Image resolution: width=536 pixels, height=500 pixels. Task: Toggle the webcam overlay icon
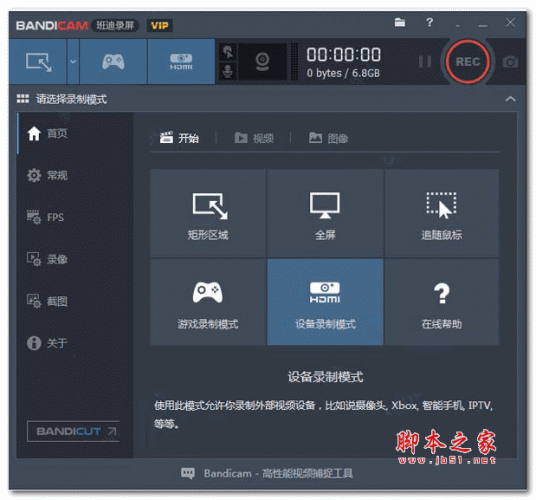click(263, 62)
